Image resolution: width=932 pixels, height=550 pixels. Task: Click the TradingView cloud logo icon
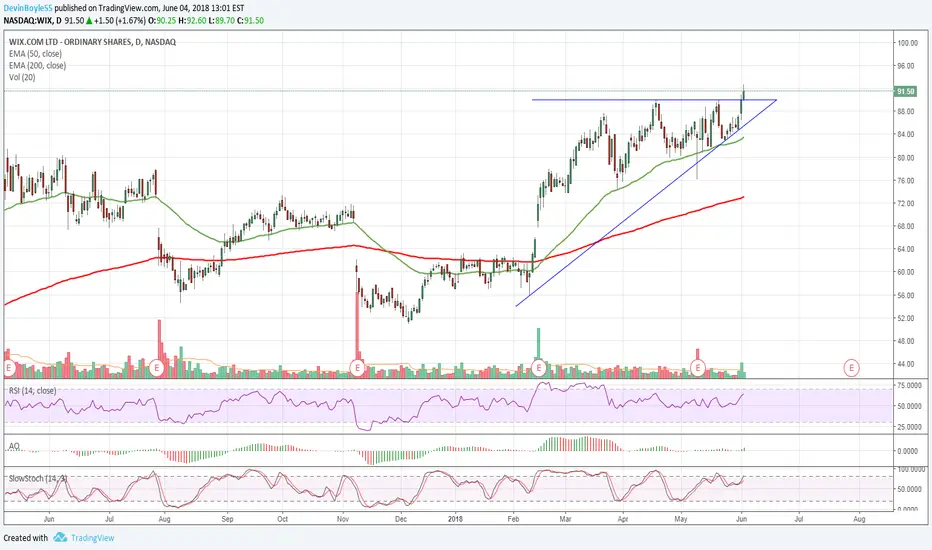click(x=59, y=538)
